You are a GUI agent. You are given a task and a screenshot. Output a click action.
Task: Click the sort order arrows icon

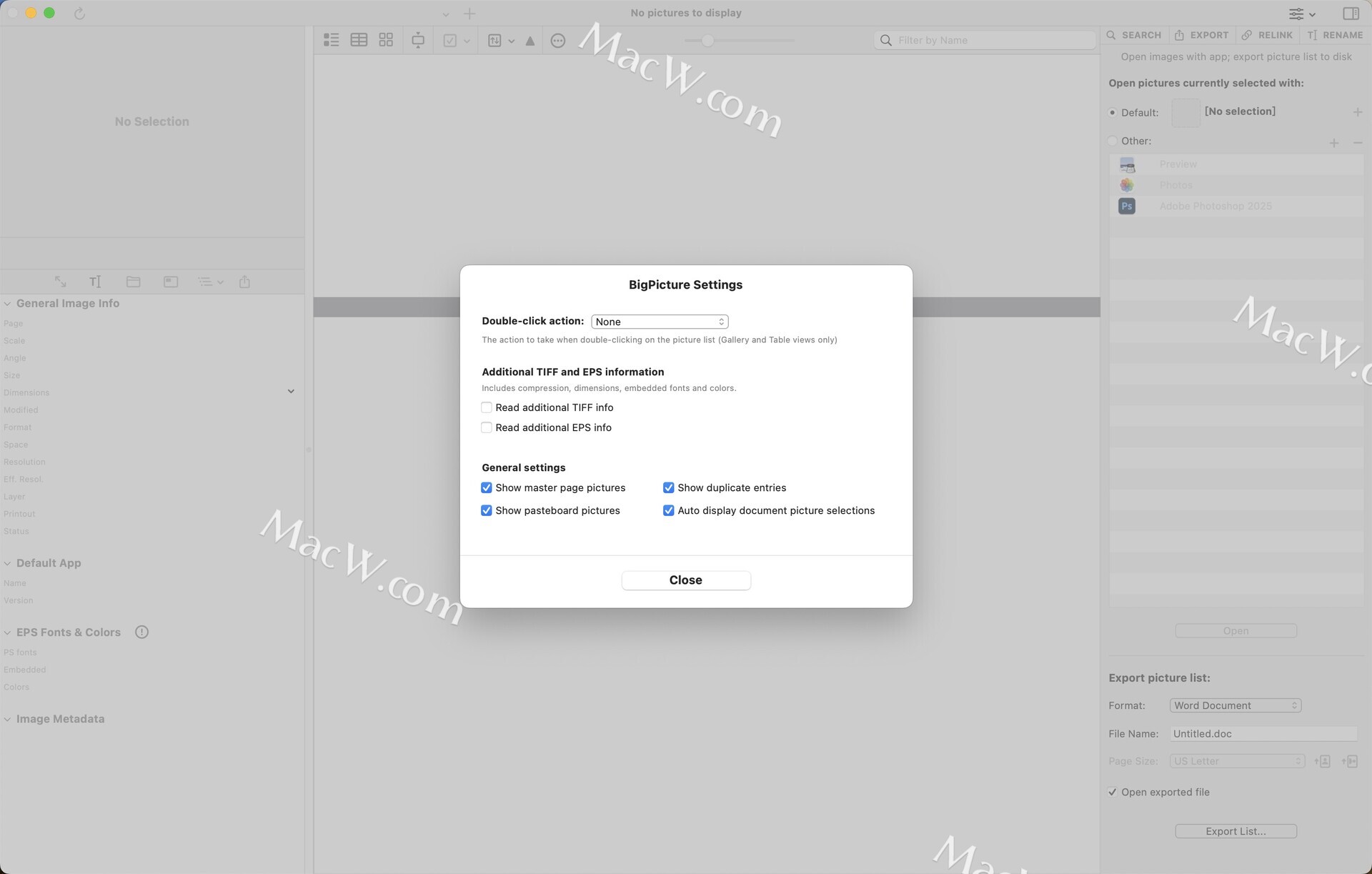(x=494, y=41)
